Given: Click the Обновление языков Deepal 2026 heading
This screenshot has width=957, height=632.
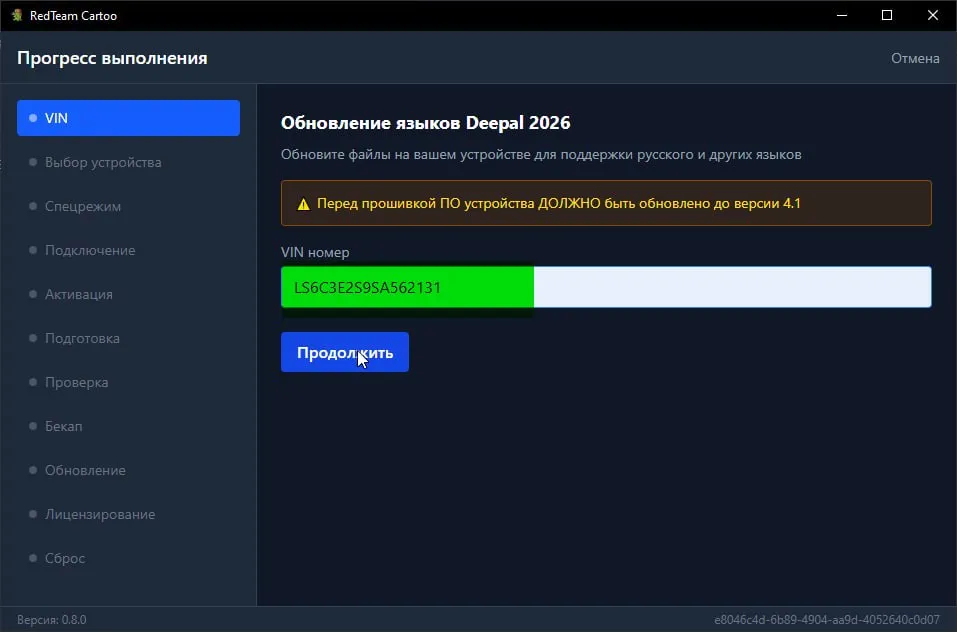Looking at the screenshot, I should (x=425, y=123).
